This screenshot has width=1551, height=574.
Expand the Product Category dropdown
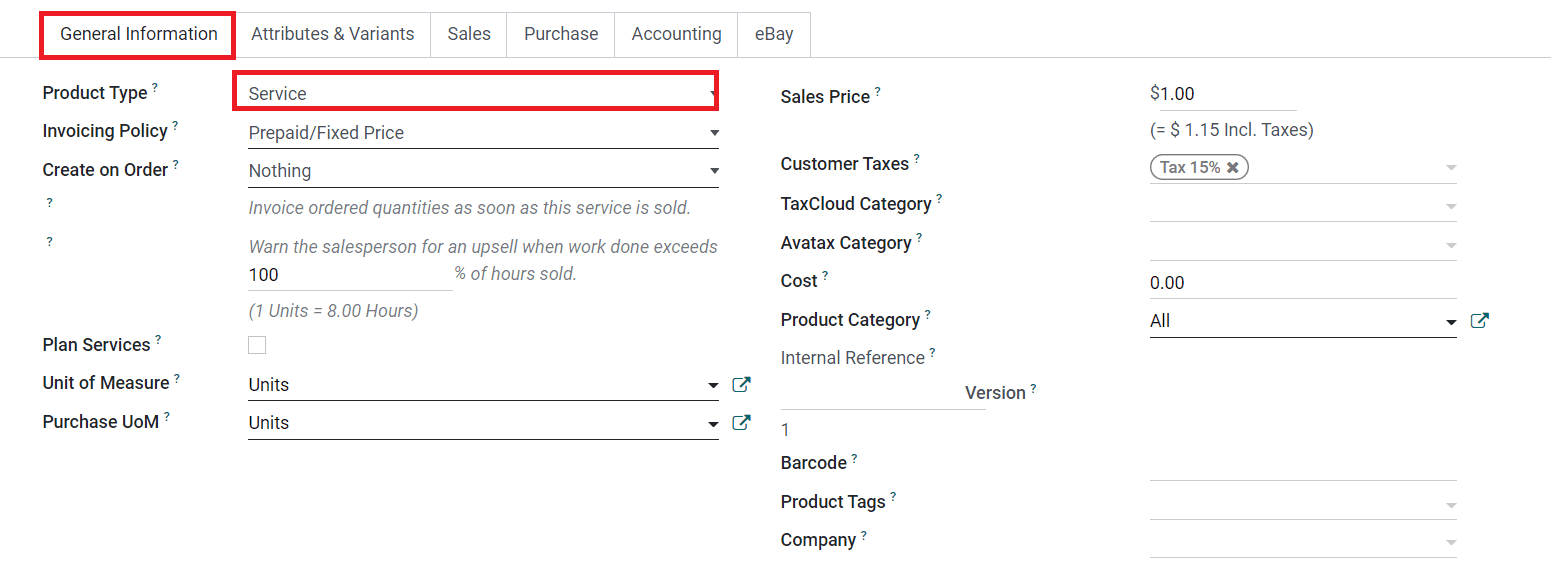tap(1302, 321)
